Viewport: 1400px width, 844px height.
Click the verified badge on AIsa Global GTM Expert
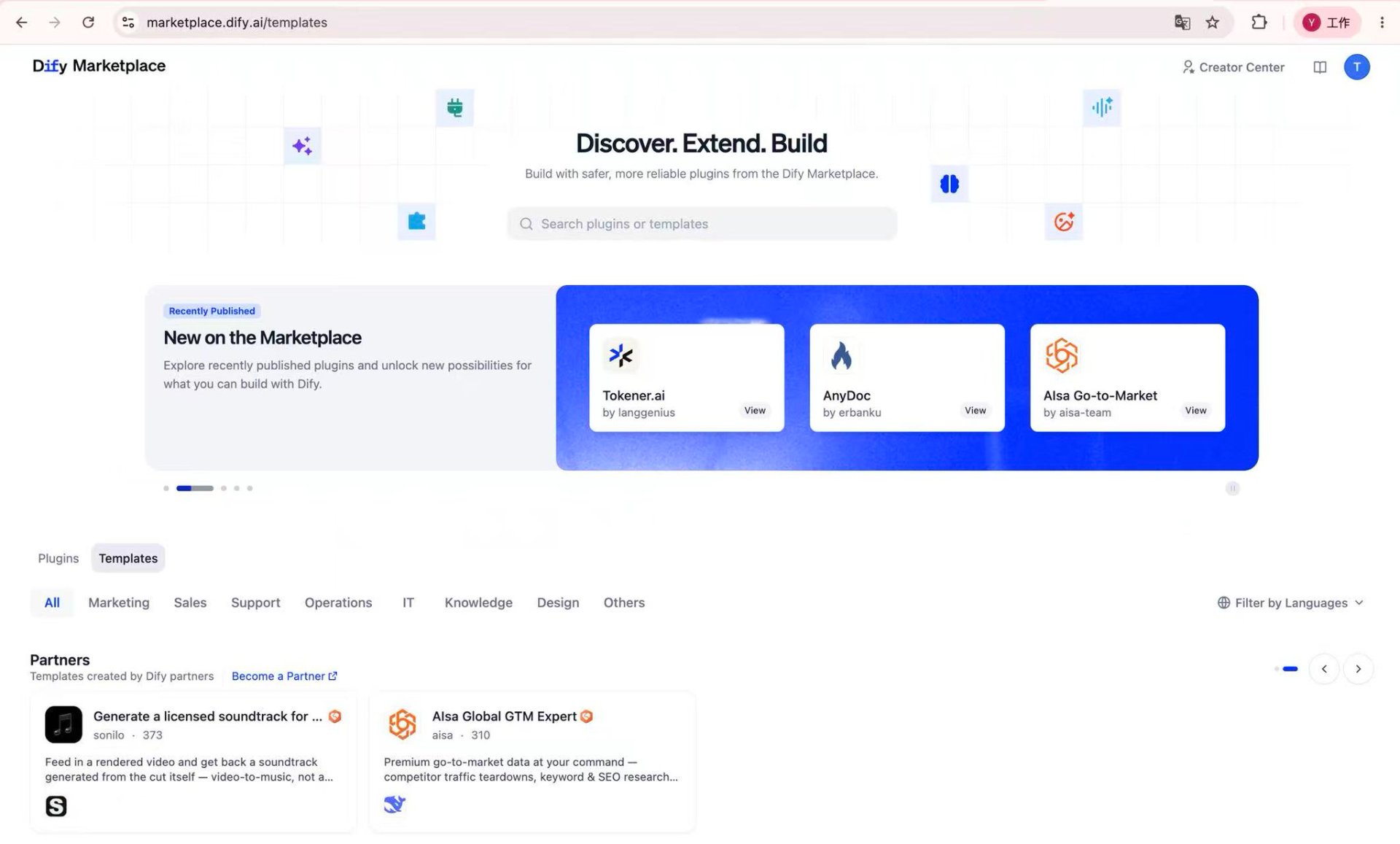point(586,716)
